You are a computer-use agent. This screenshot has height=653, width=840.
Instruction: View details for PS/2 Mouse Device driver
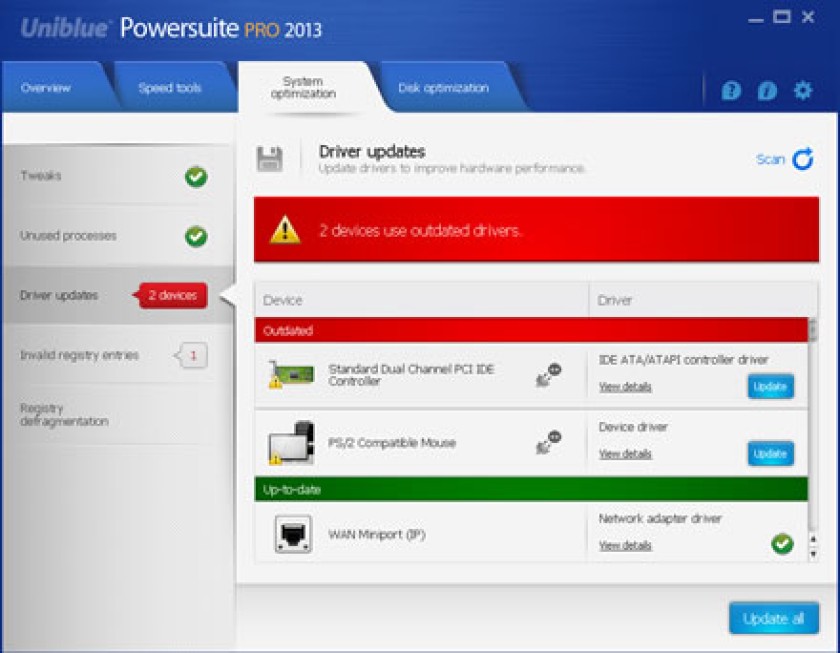click(625, 454)
